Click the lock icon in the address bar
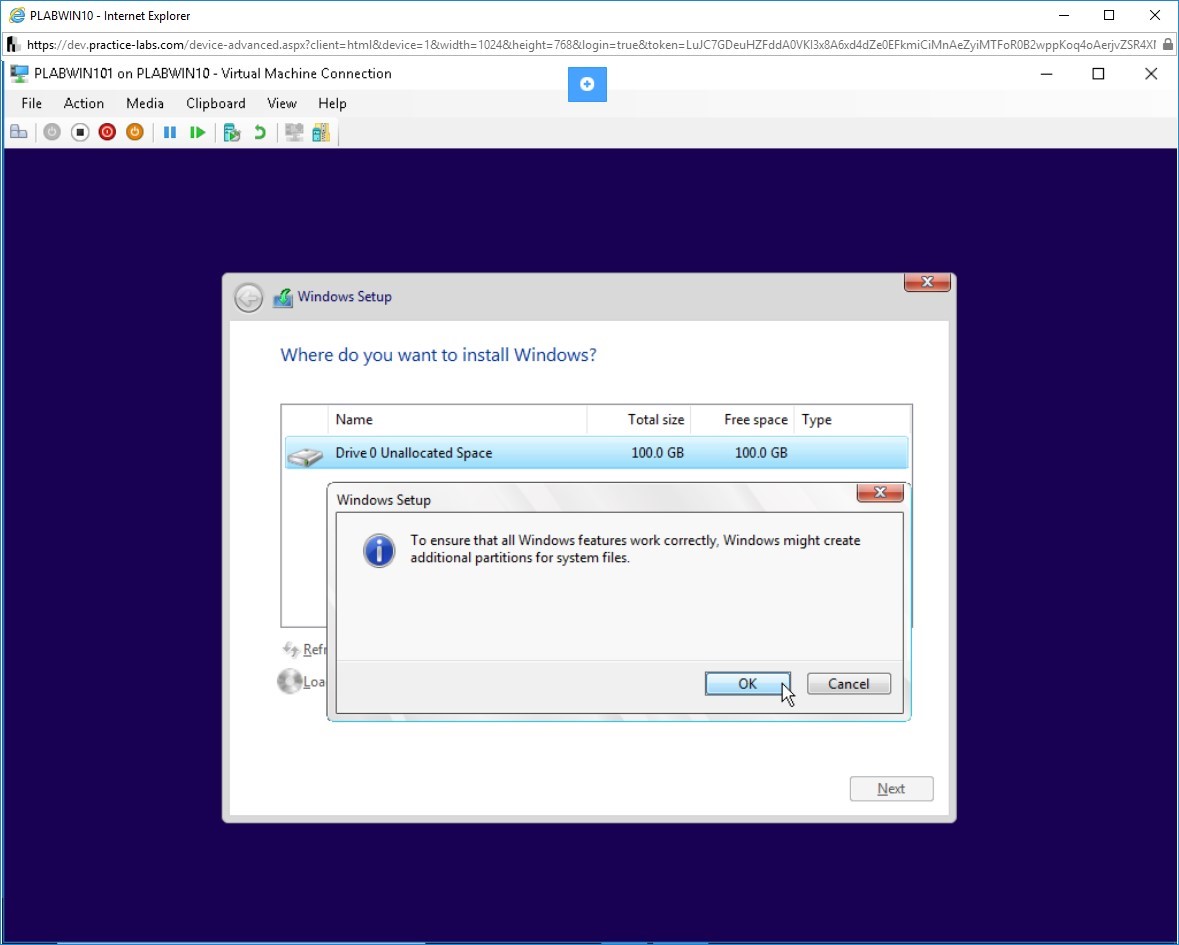Screen dimensions: 1179x945 [1168, 44]
